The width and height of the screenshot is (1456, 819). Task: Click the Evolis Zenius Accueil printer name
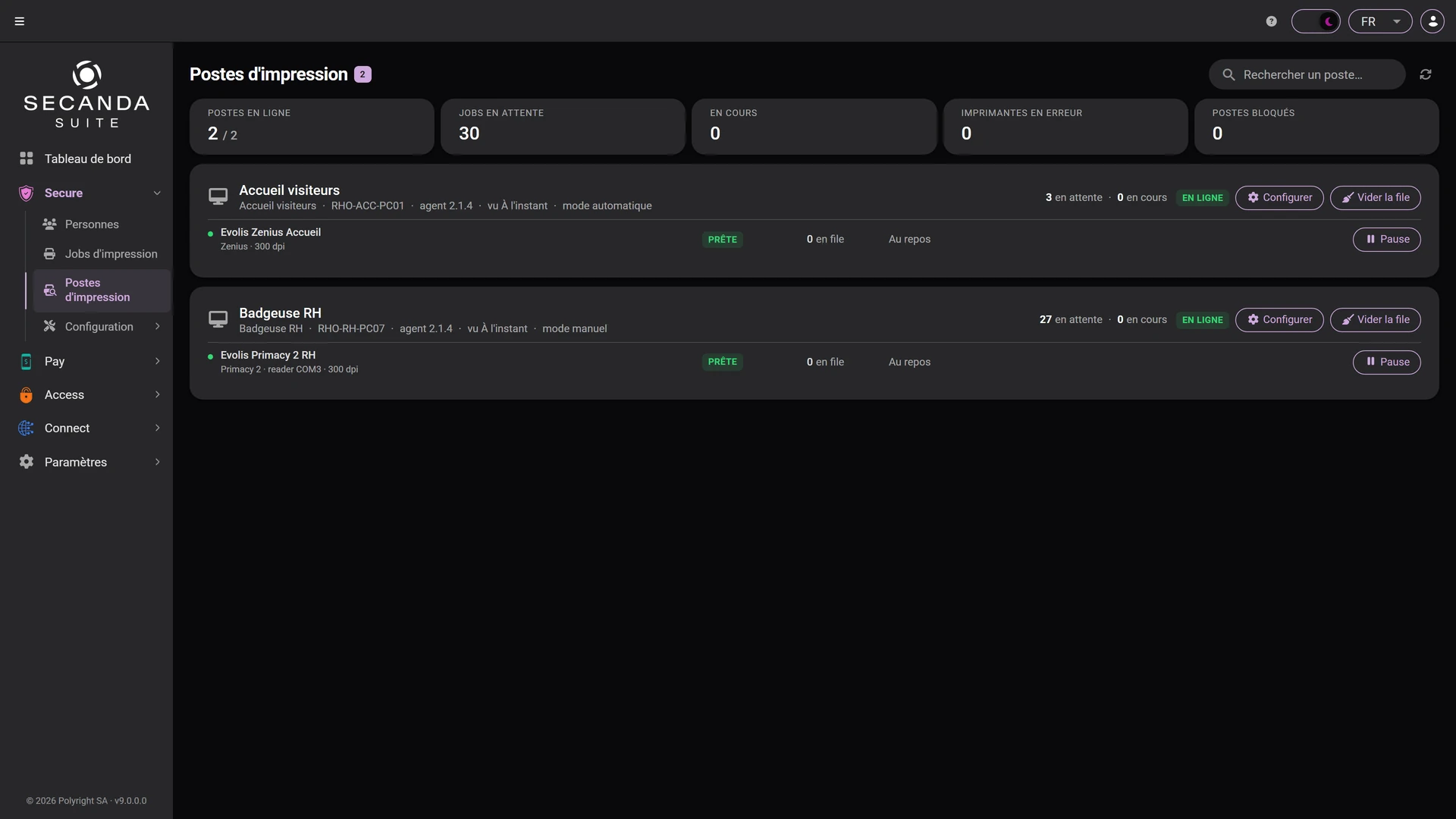coord(271,233)
